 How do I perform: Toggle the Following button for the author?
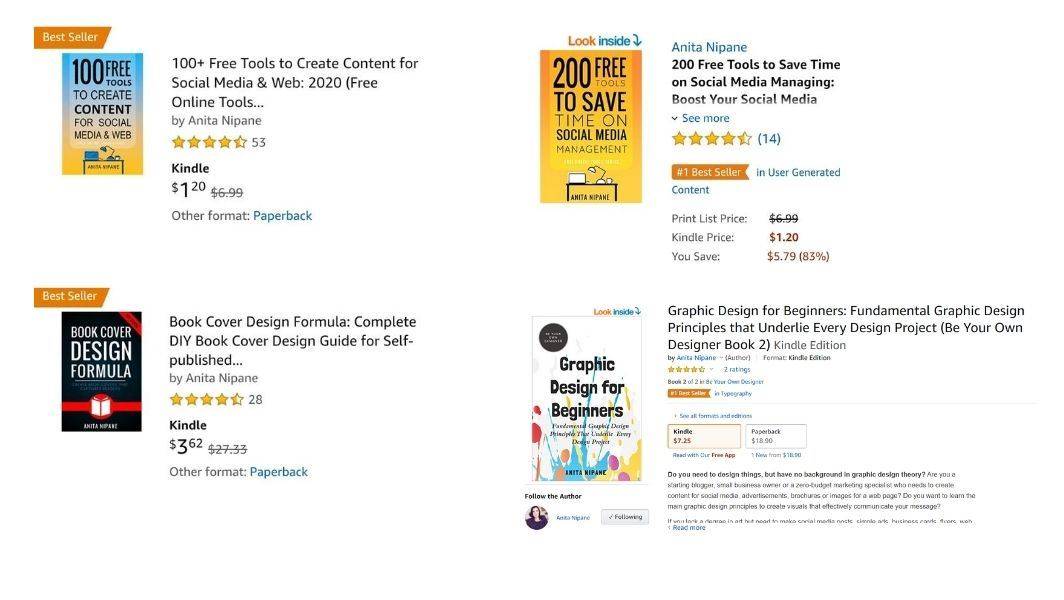(x=625, y=517)
